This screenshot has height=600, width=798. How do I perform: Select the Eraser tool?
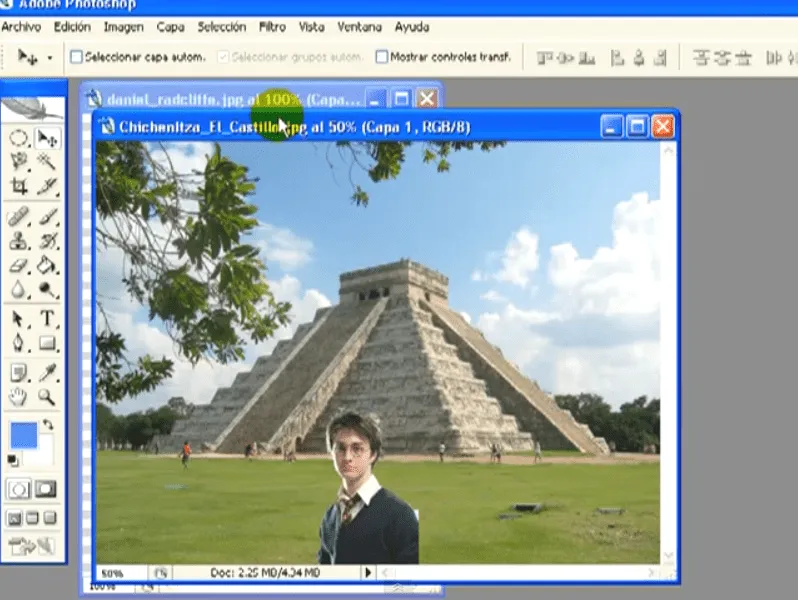[x=19, y=266]
